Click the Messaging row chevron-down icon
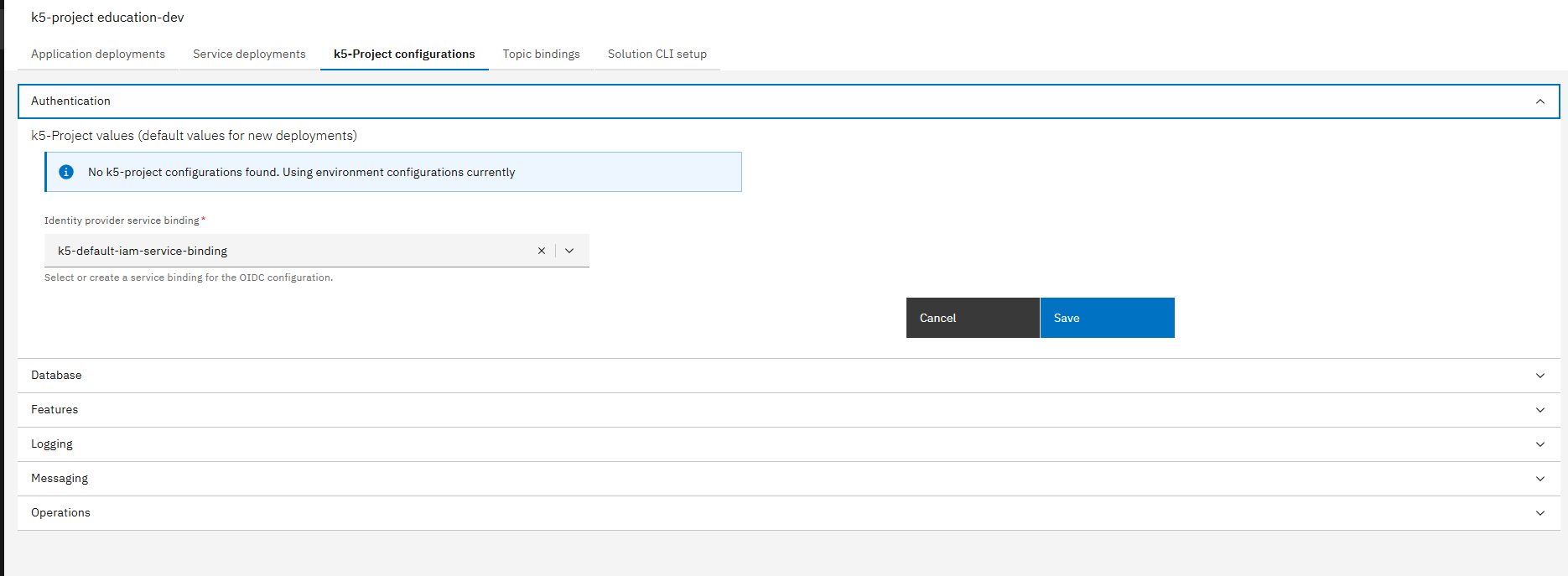The height and width of the screenshot is (576, 1568). pyautogui.click(x=1539, y=479)
